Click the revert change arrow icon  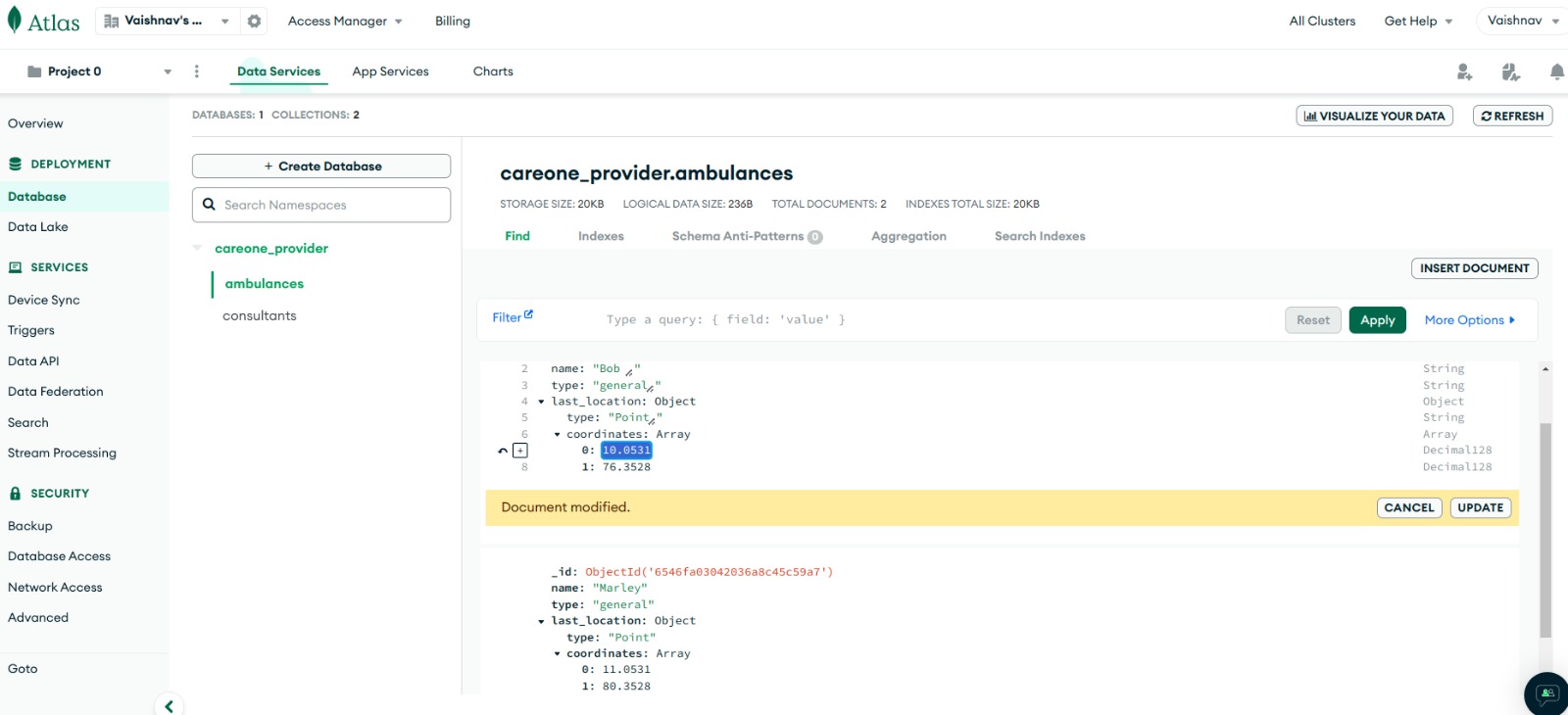click(503, 451)
